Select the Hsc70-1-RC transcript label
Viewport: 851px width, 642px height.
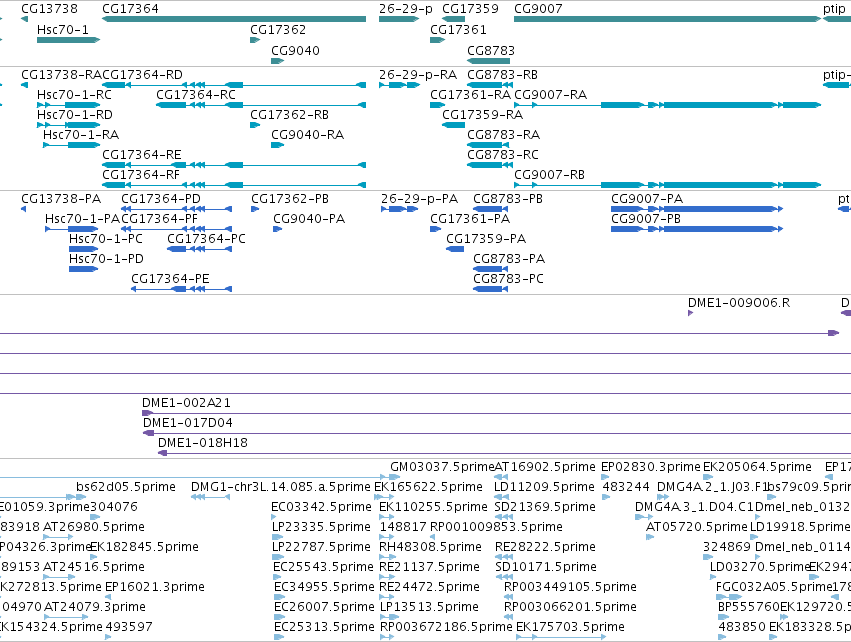(x=74, y=94)
